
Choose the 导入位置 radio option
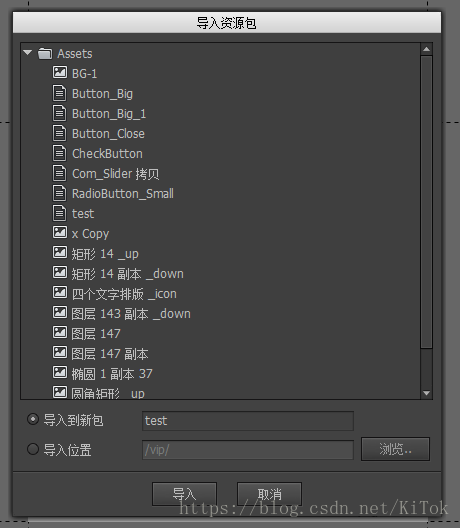coord(33,449)
